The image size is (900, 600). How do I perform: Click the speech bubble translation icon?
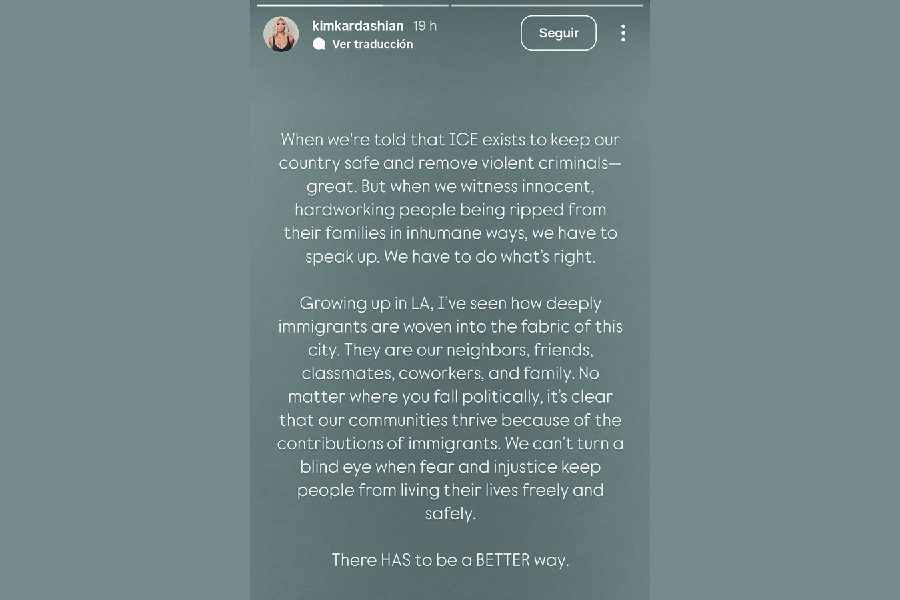coord(318,44)
